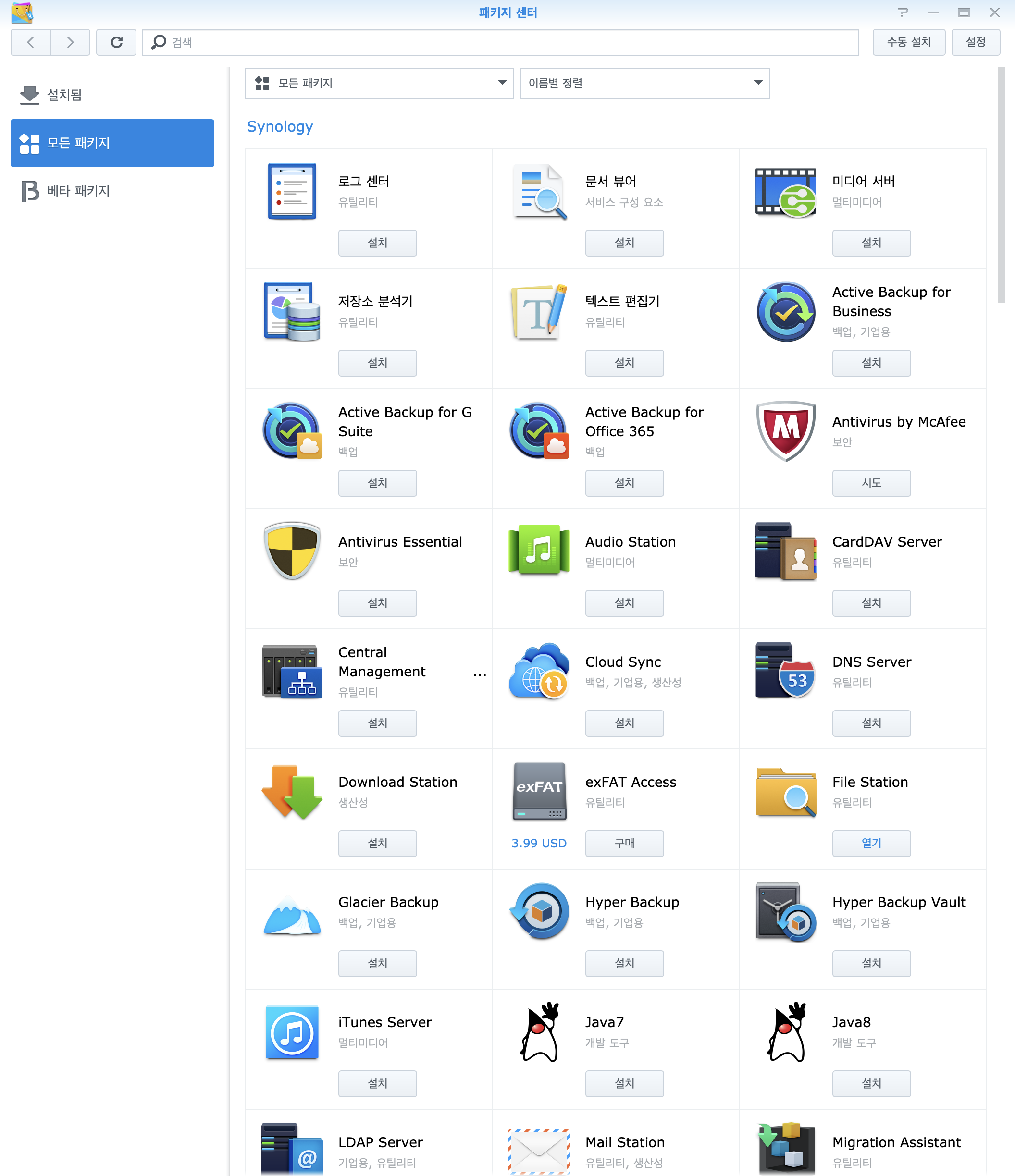Click the Cloud Sync package icon
Screen dimensions: 1015x1176
point(539,672)
